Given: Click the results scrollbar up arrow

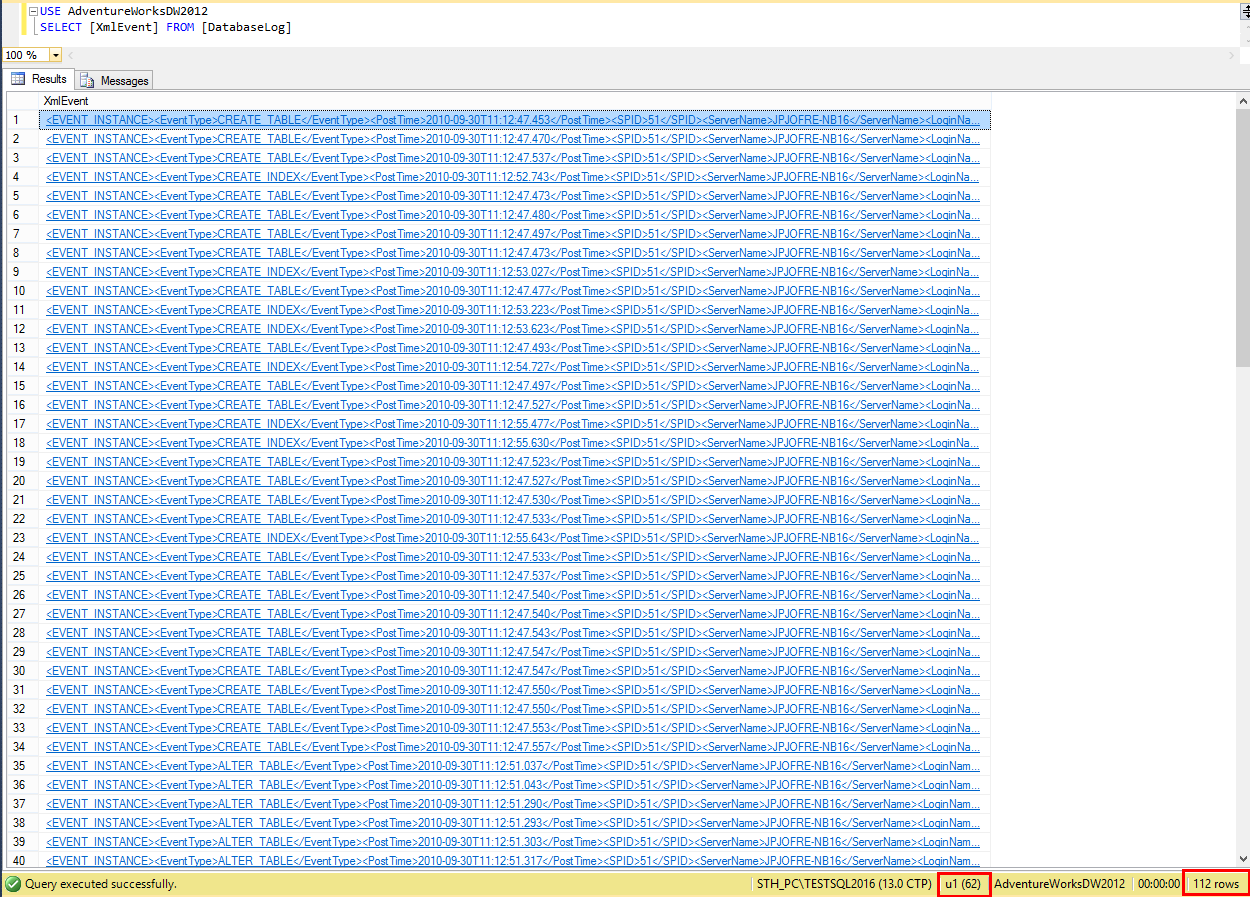Looking at the screenshot, I should coord(1242,100).
